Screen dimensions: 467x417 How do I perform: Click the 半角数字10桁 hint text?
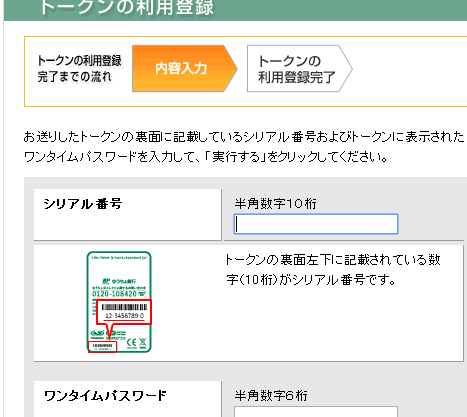tap(275, 203)
